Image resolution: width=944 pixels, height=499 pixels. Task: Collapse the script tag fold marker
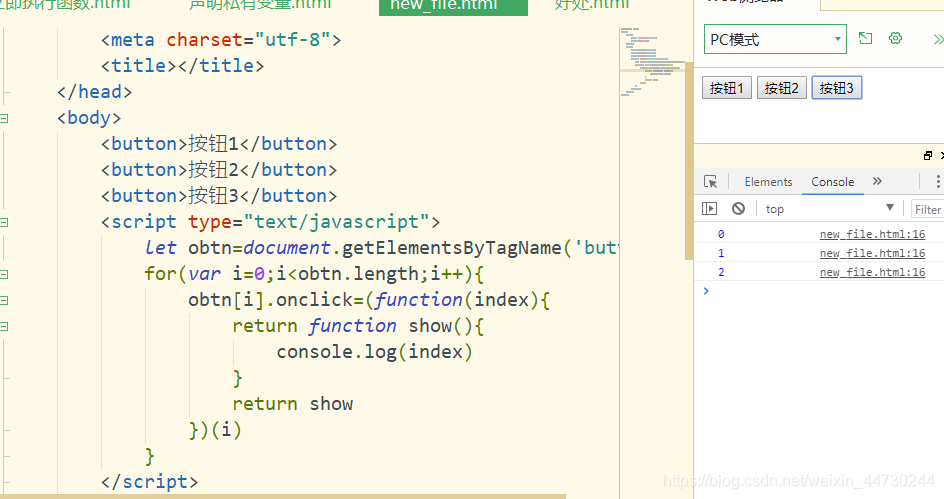pos(4,223)
